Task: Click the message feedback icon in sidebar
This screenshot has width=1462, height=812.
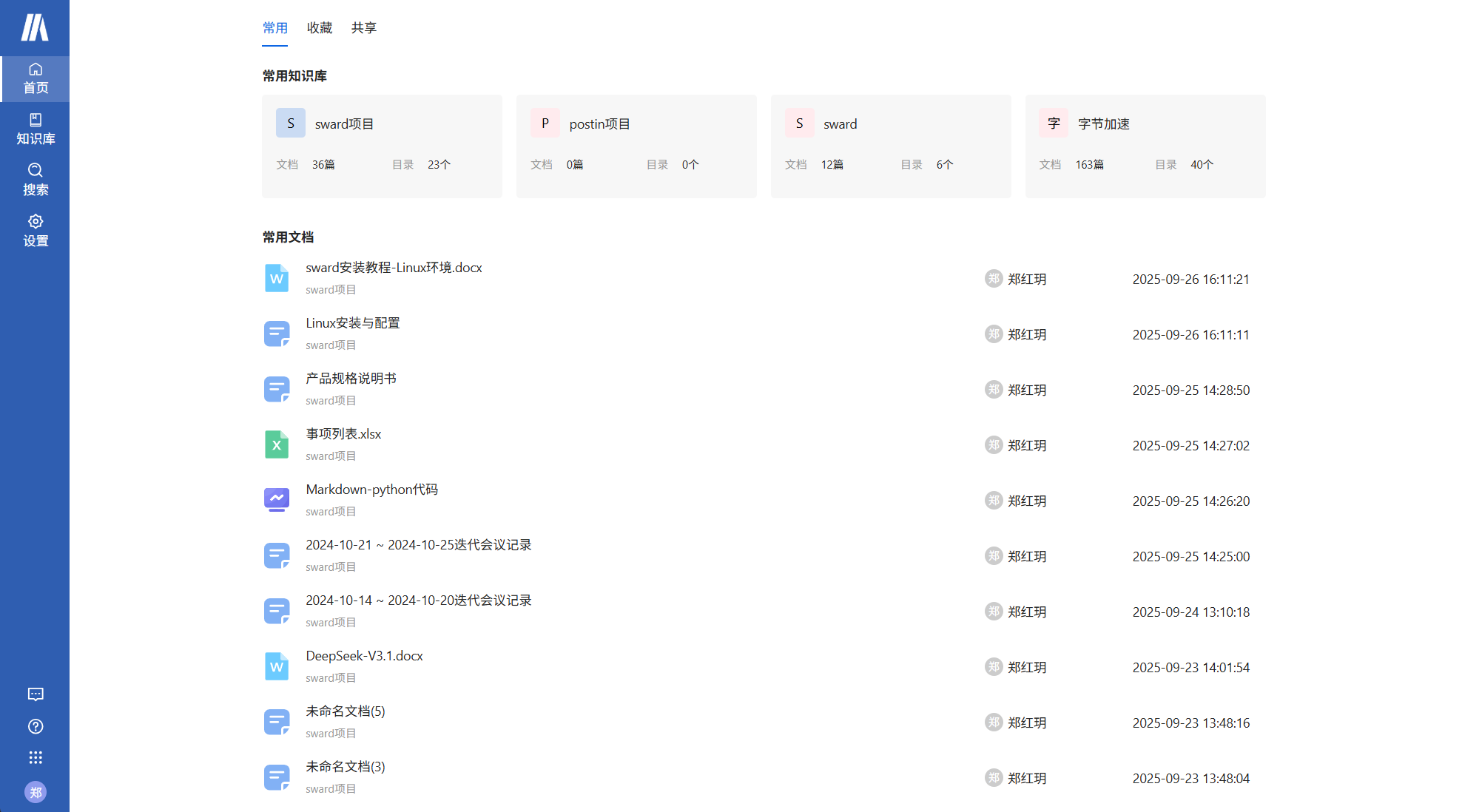Action: tap(35, 694)
